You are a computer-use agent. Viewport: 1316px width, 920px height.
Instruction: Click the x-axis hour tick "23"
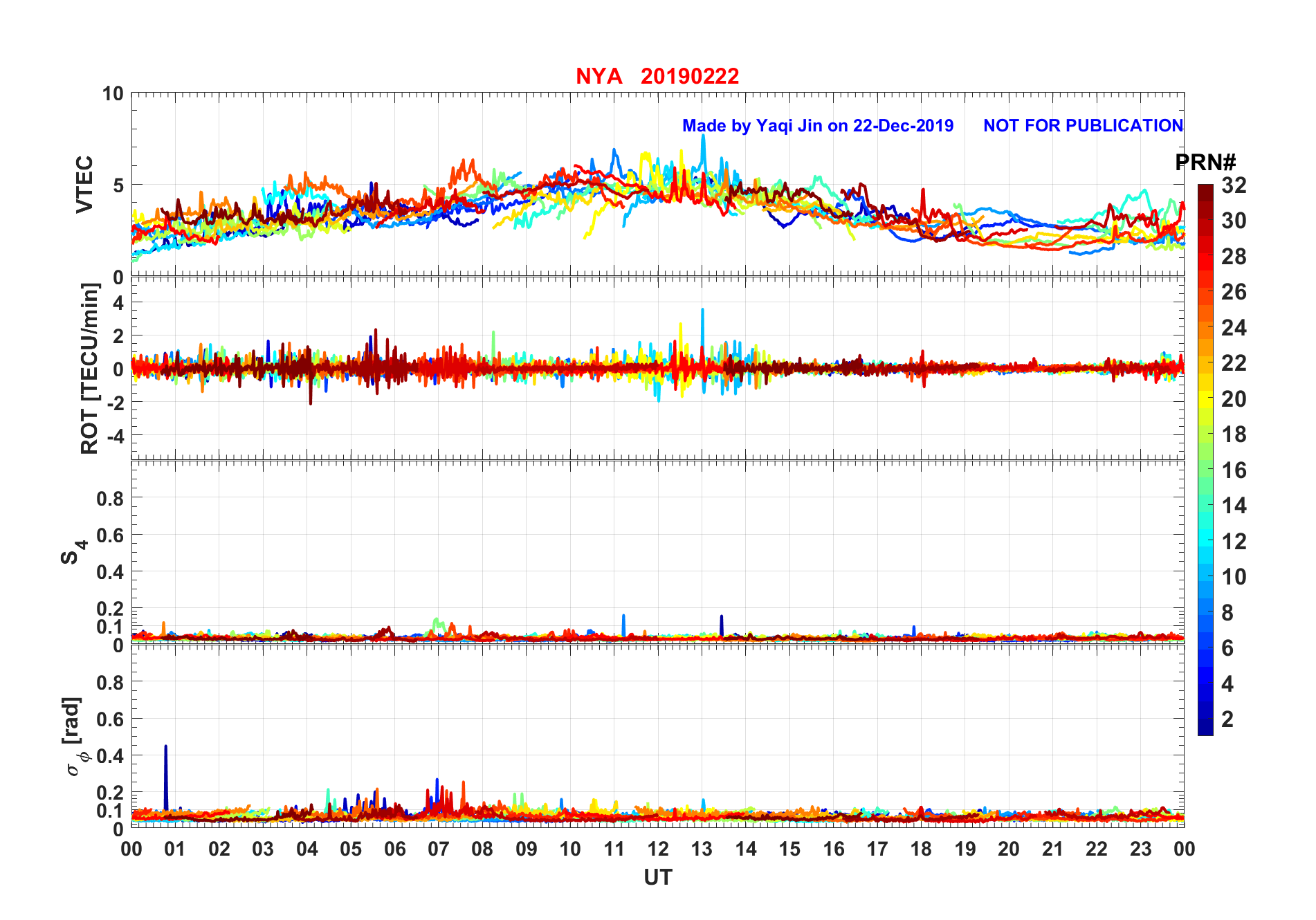pyautogui.click(x=1140, y=849)
